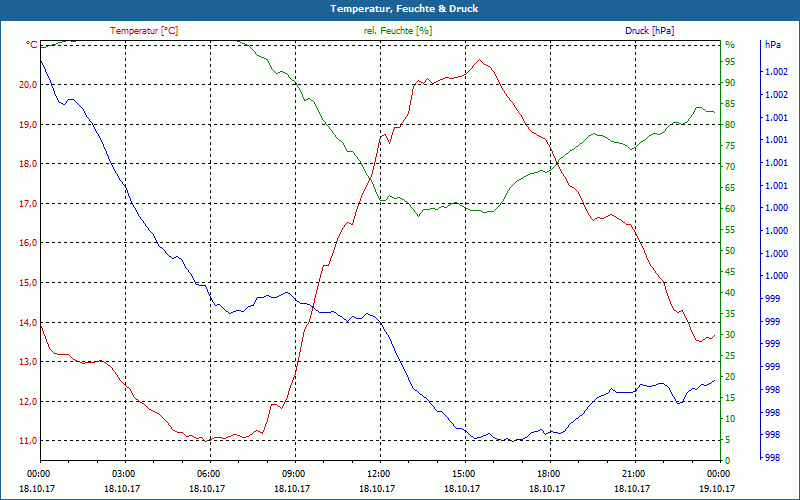Click the '18:00' time axis label

pos(548,473)
